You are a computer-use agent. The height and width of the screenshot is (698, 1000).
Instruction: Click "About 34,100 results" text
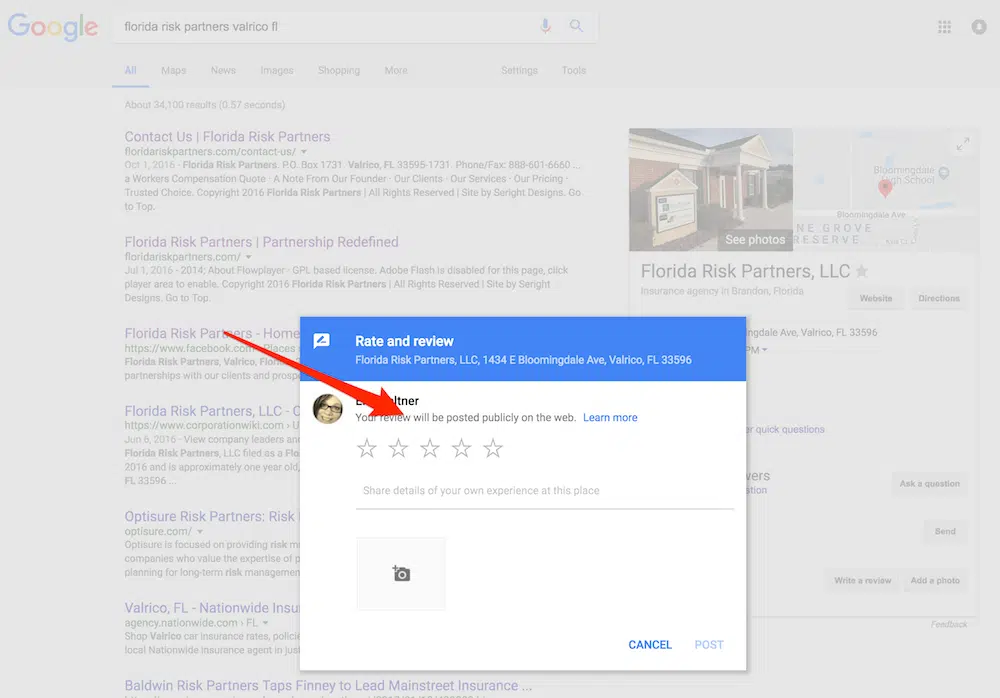tap(205, 105)
